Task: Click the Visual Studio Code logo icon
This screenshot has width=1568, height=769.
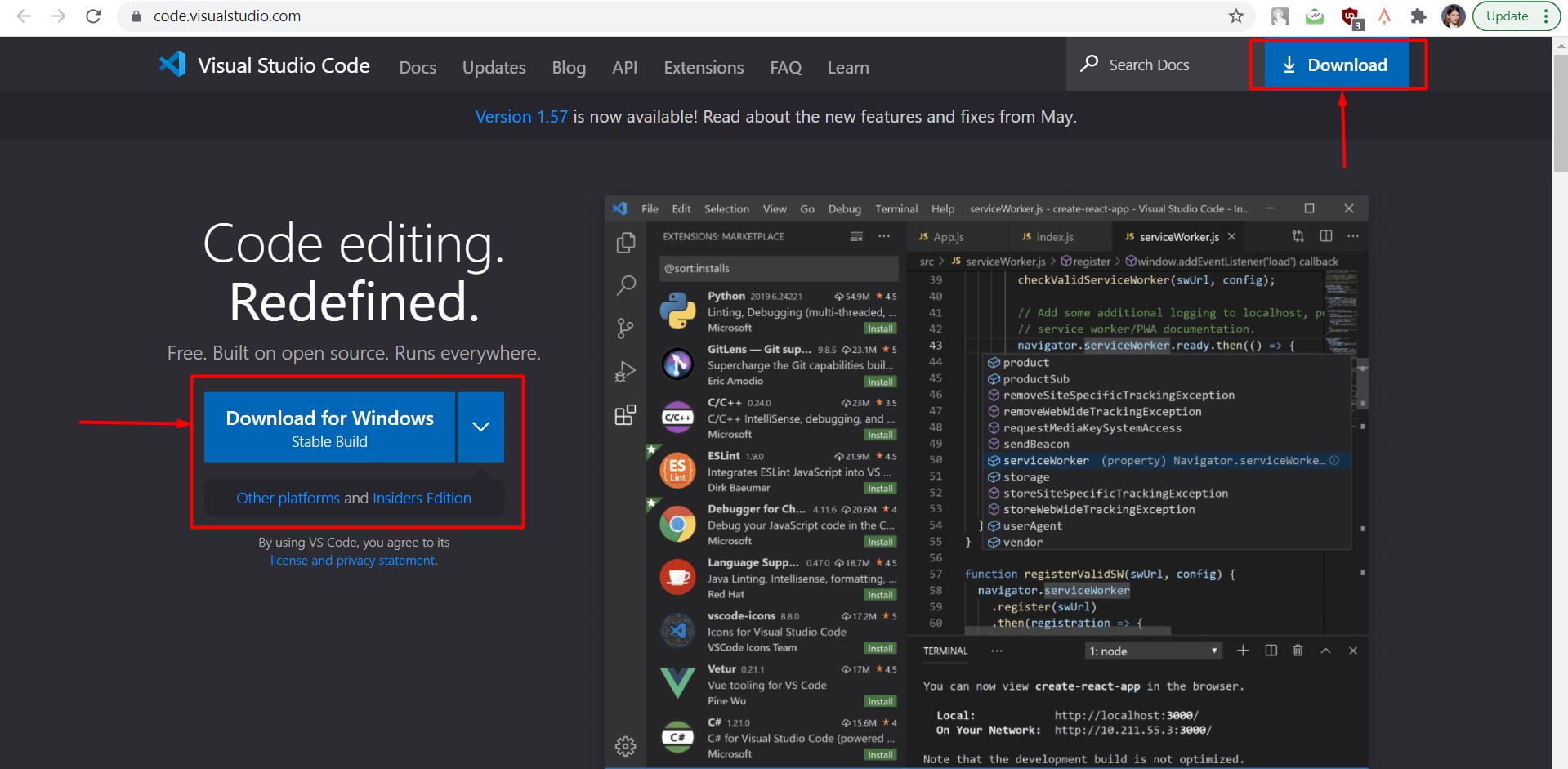Action: (172, 64)
